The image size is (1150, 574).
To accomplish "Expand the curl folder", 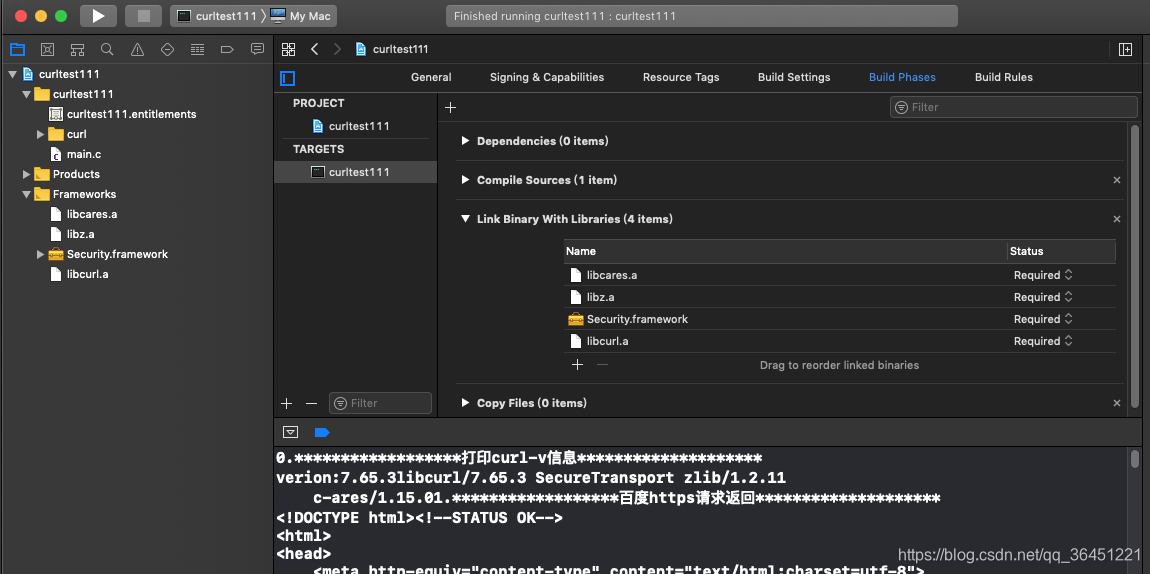I will click(40, 134).
